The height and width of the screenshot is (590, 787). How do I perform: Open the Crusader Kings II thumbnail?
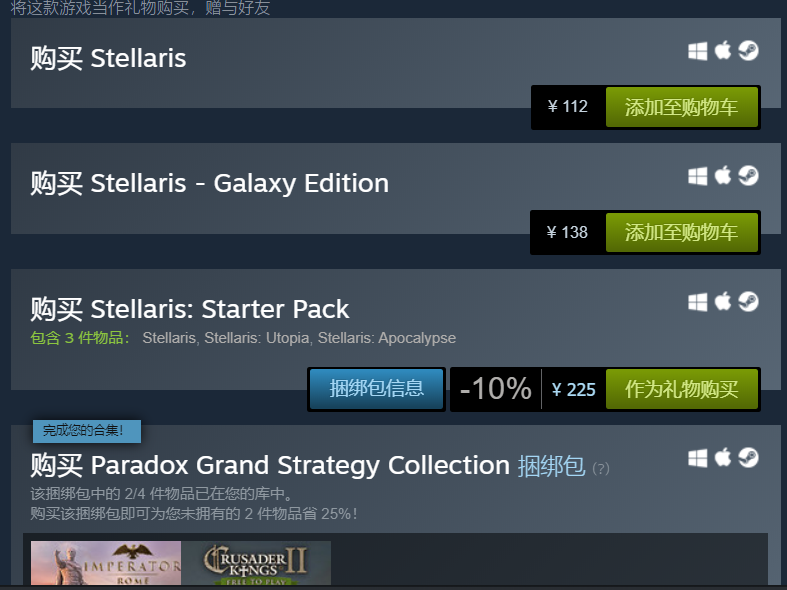pyautogui.click(x=256, y=563)
